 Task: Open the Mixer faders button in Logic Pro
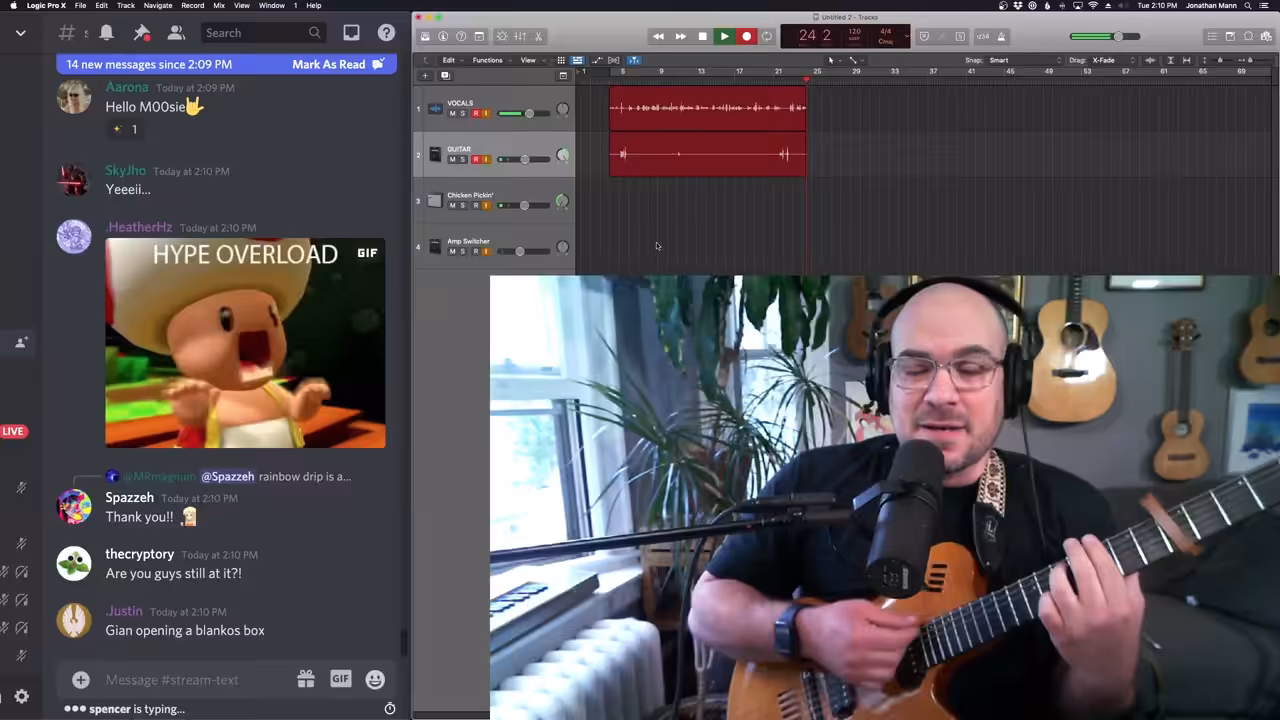pos(520,36)
